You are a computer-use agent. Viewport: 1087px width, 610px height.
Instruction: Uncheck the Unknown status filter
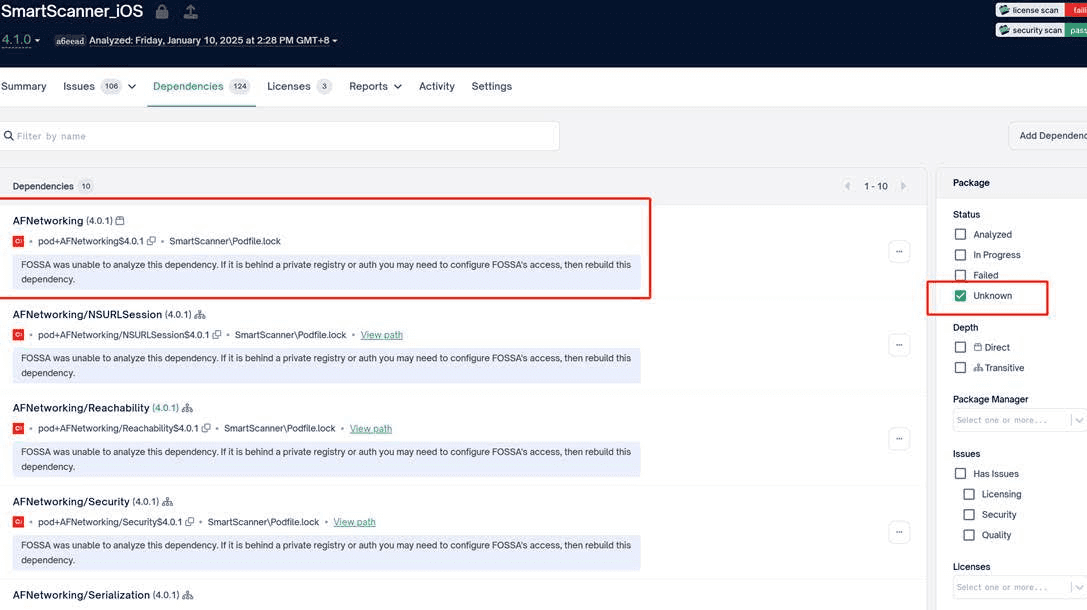960,295
